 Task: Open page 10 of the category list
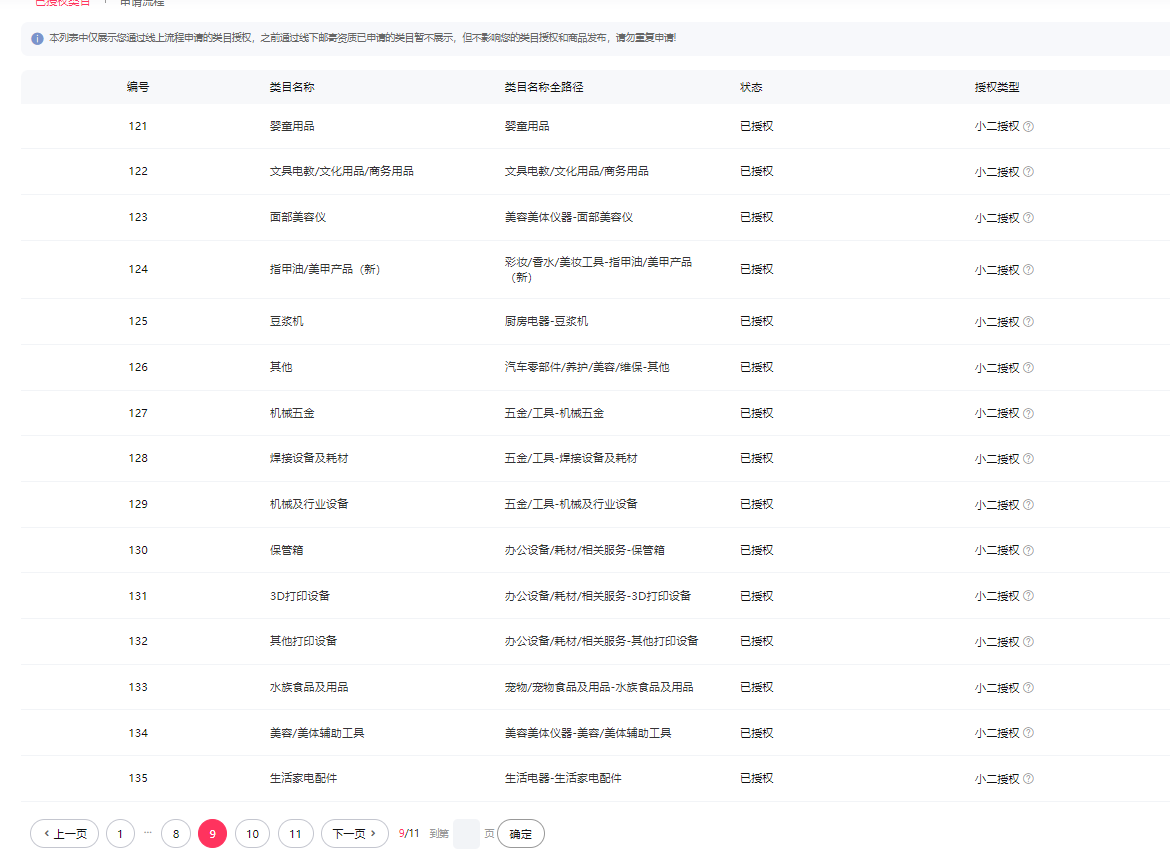[252, 834]
